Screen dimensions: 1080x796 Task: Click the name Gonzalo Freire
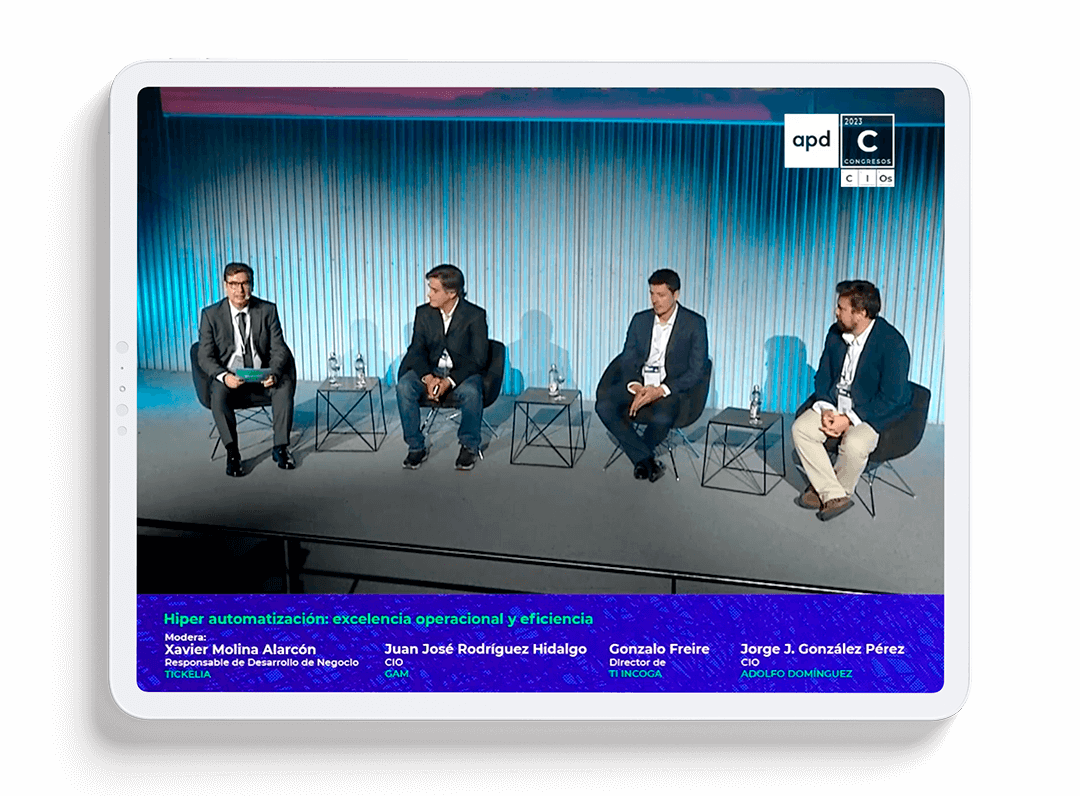coord(659,649)
